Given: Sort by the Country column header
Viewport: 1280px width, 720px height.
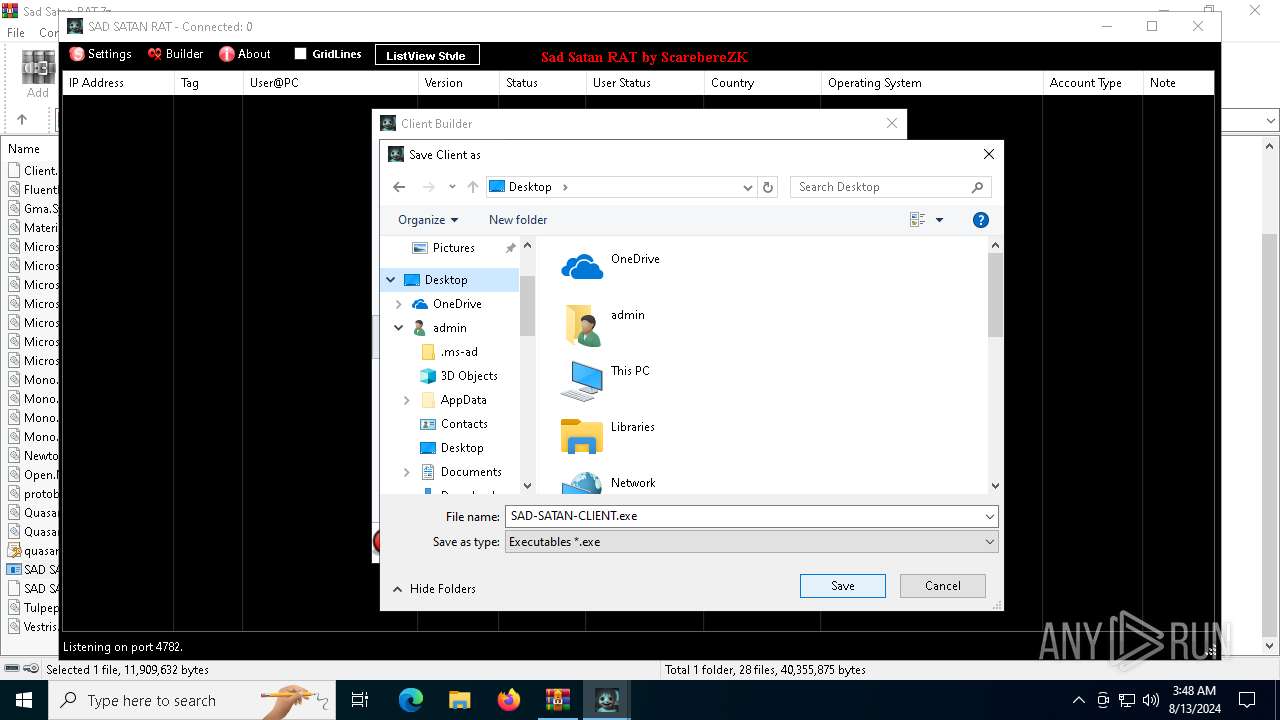Looking at the screenshot, I should coord(762,83).
